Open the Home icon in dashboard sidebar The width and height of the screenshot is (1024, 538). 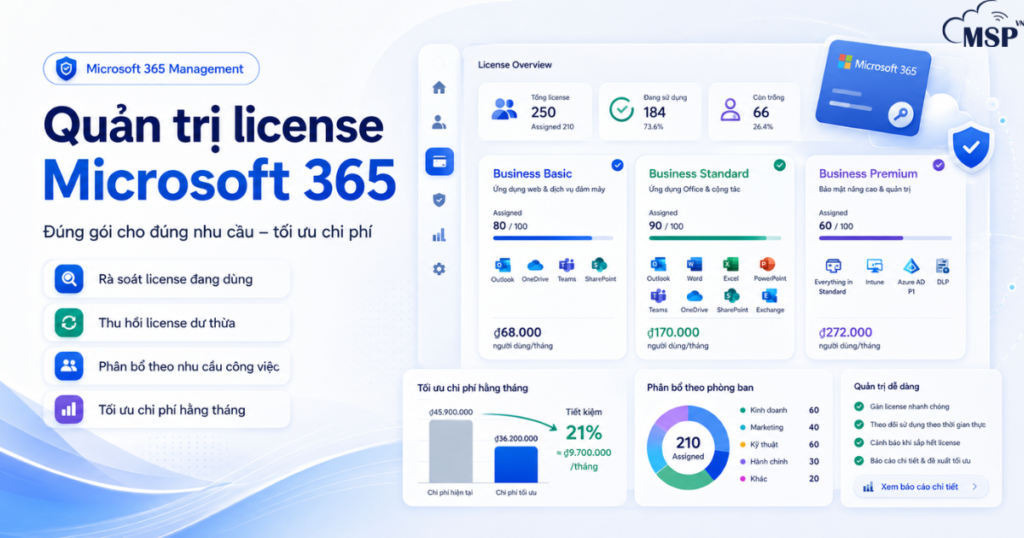439,87
